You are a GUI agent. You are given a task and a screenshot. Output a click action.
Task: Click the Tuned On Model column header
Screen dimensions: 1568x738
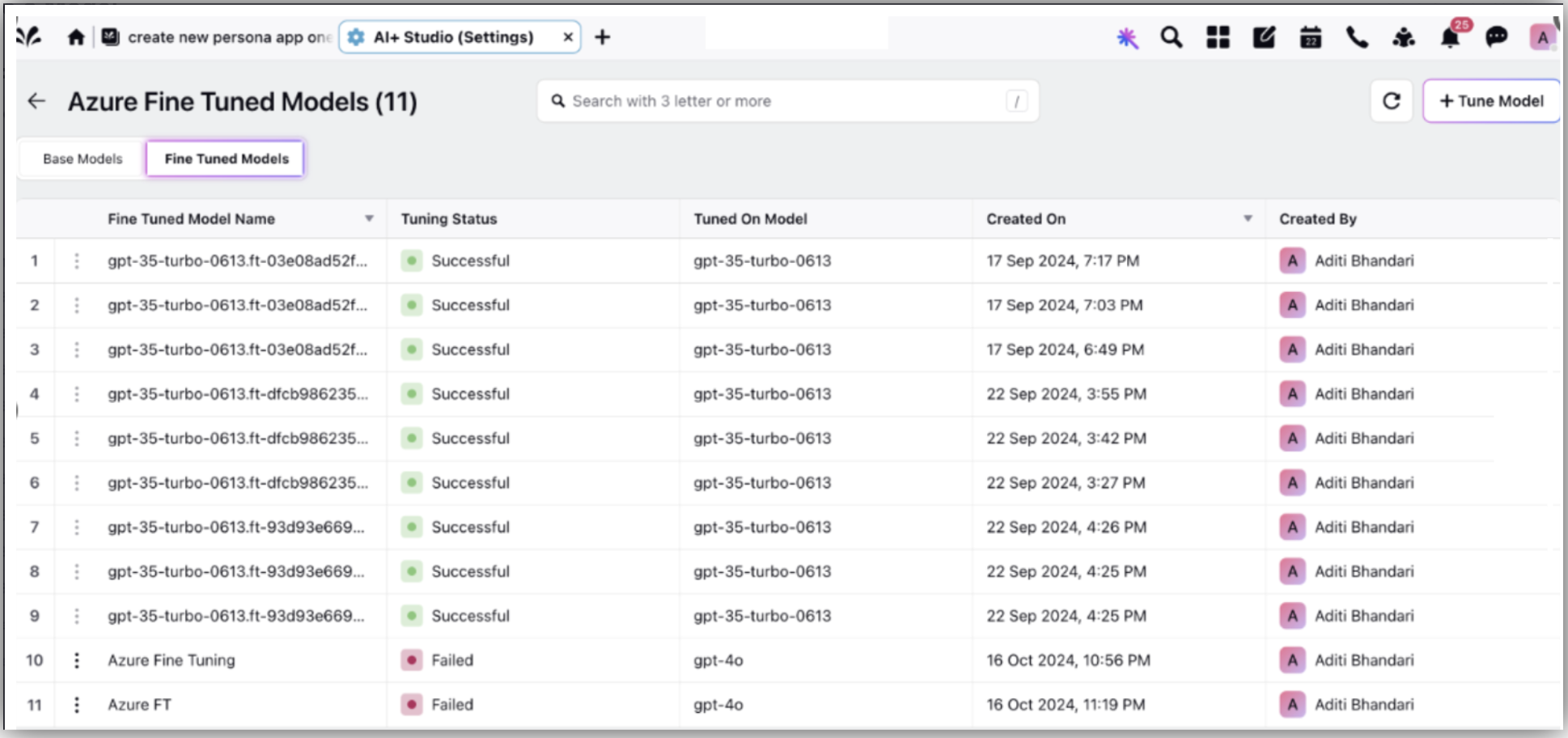tap(750, 218)
